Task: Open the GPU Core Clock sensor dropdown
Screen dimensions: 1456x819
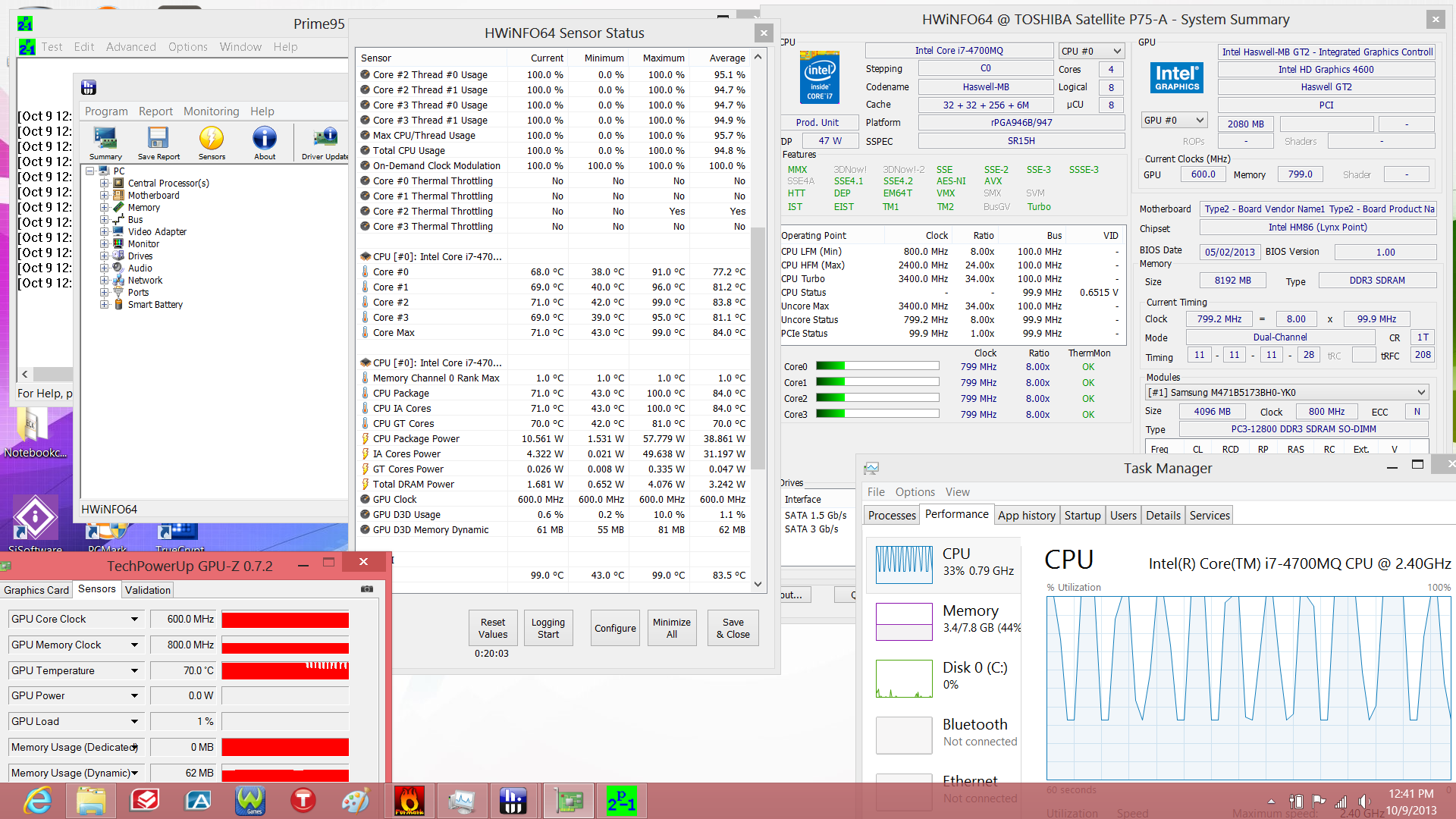Action: tap(134, 619)
